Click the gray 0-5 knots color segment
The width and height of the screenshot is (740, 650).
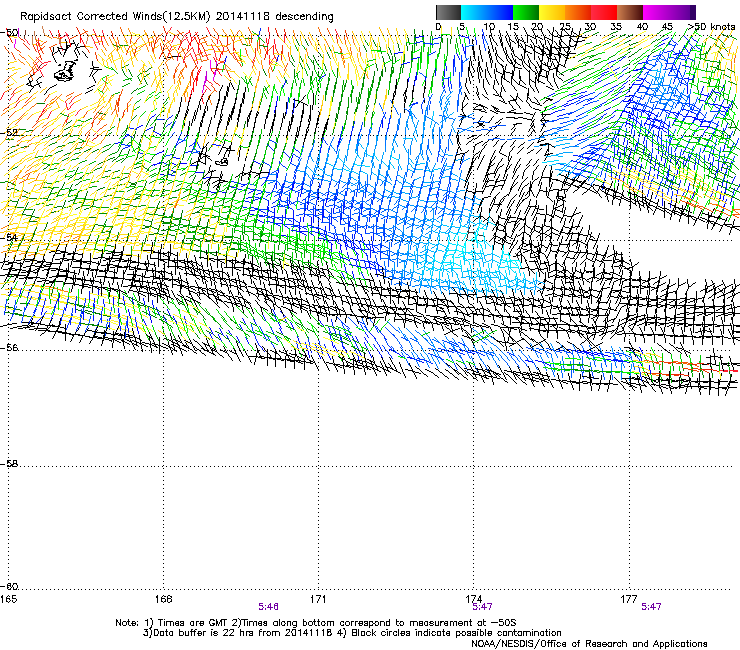(x=448, y=12)
